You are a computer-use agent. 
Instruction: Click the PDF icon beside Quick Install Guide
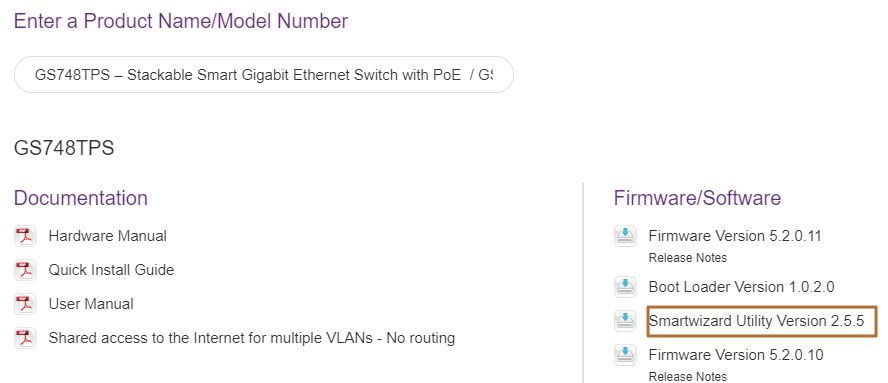click(25, 270)
